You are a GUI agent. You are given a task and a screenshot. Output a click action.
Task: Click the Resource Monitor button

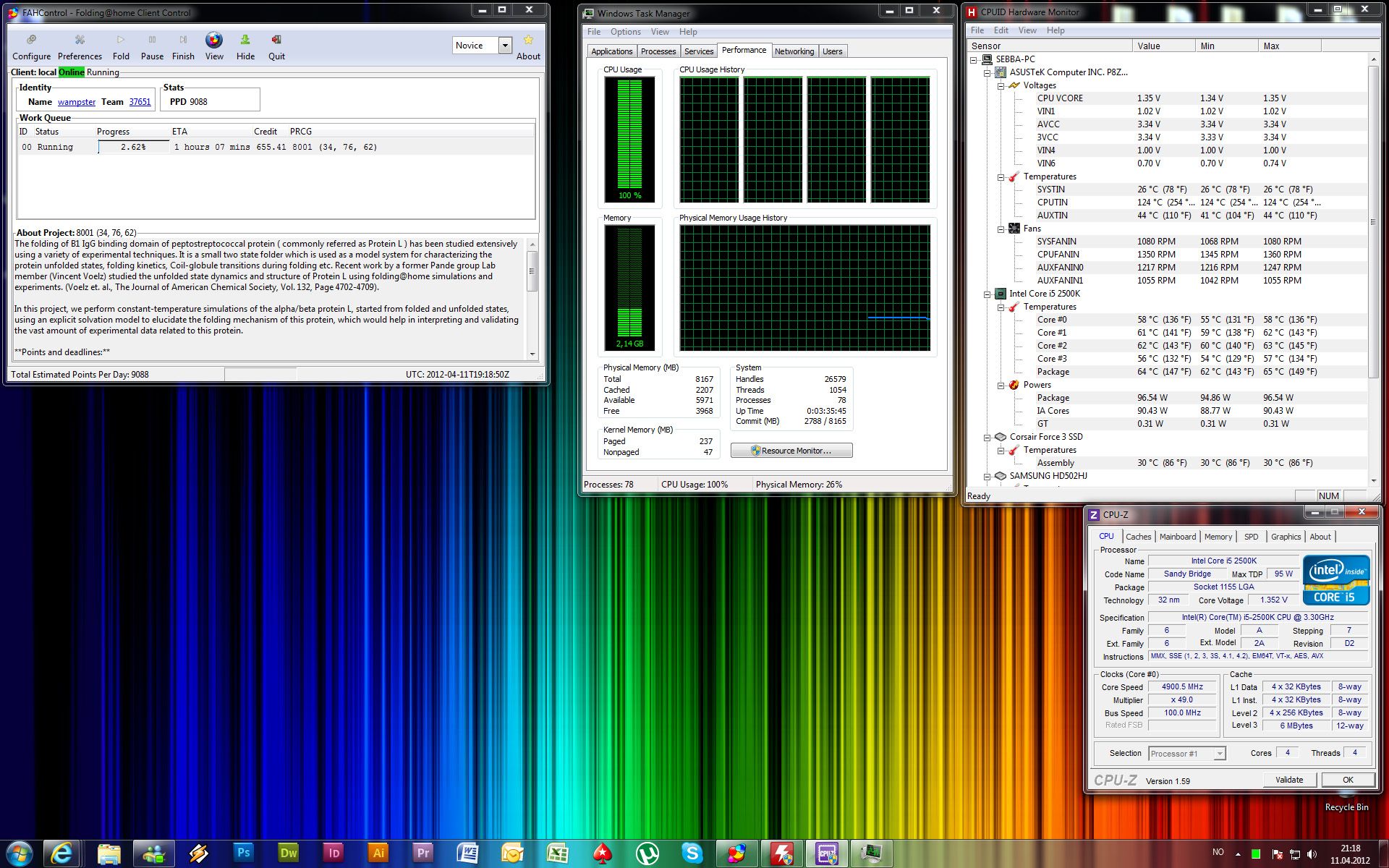coord(791,451)
